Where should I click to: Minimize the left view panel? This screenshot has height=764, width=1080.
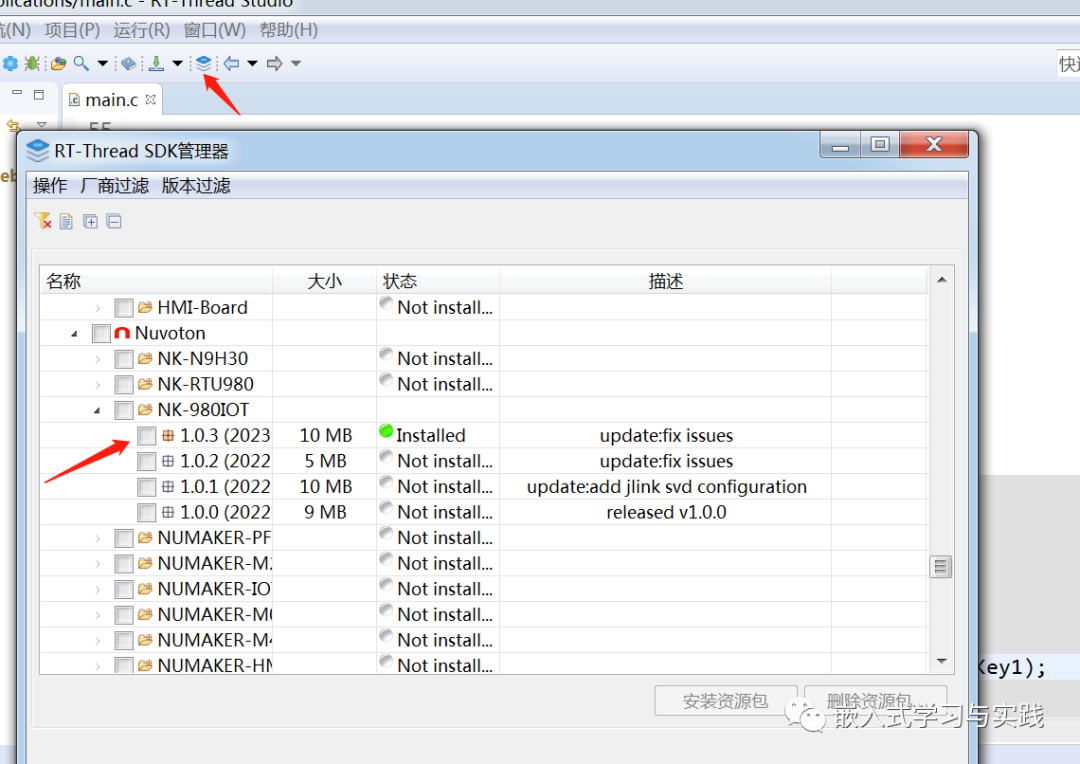(17, 93)
